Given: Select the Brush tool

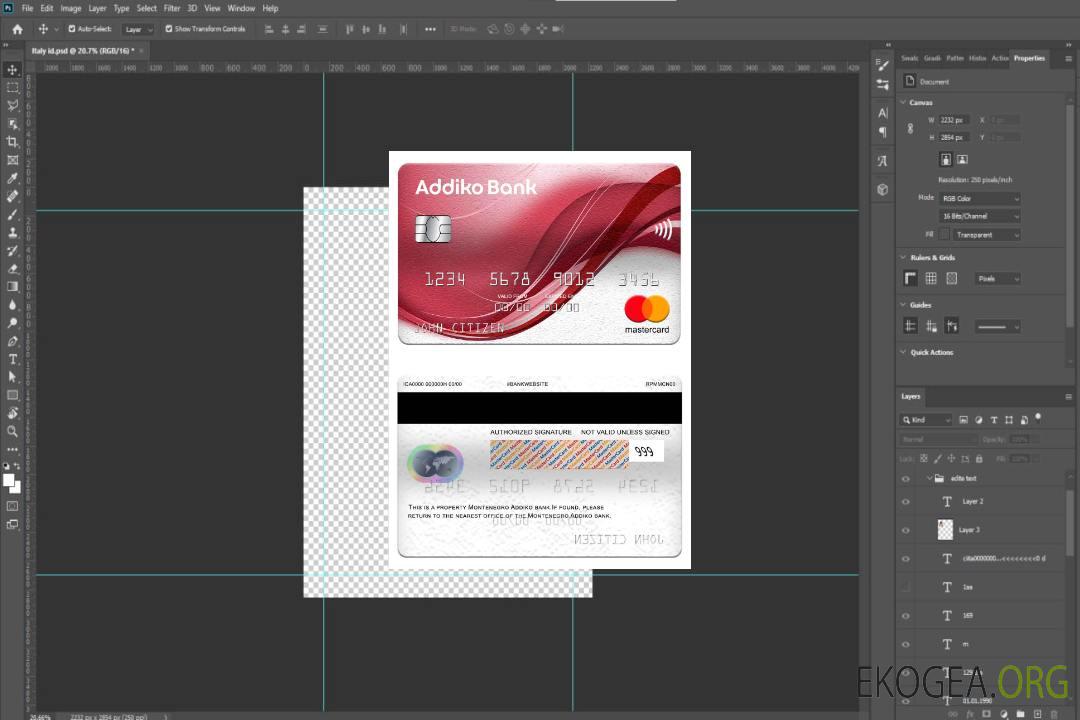Looking at the screenshot, I should coord(12,214).
